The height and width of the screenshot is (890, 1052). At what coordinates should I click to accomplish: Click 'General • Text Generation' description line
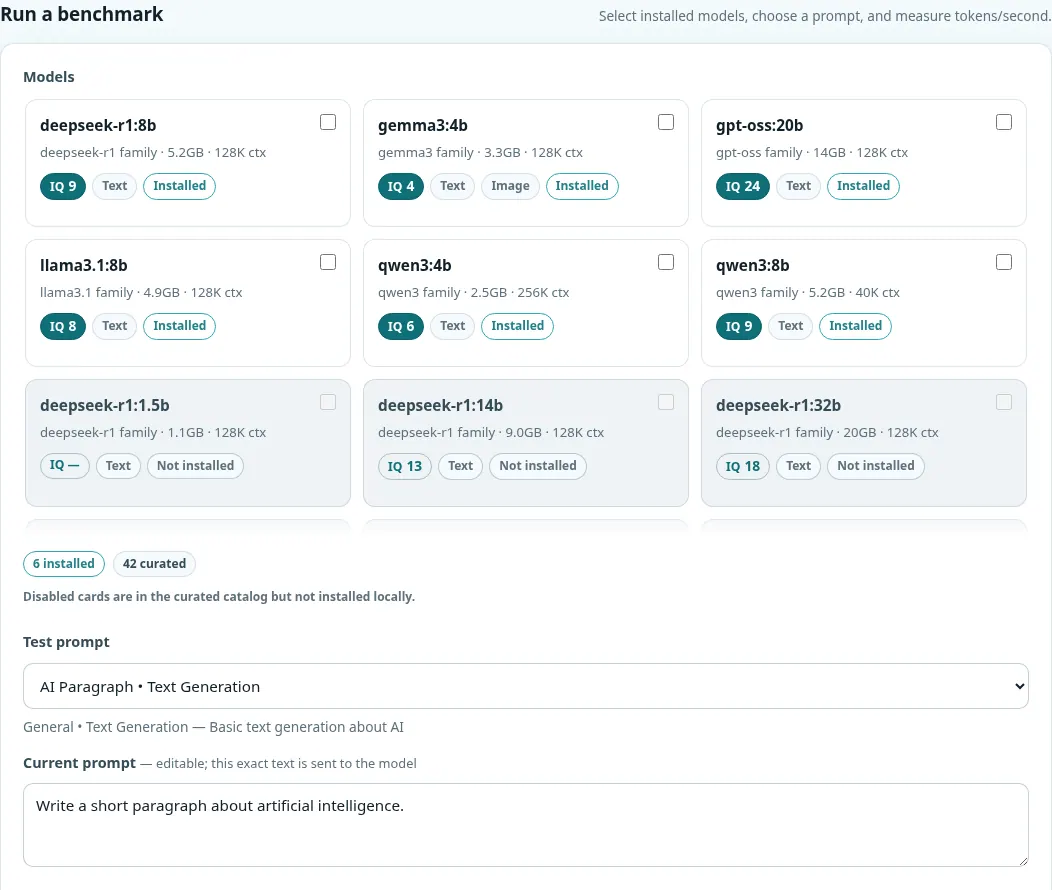pyautogui.click(x=213, y=728)
